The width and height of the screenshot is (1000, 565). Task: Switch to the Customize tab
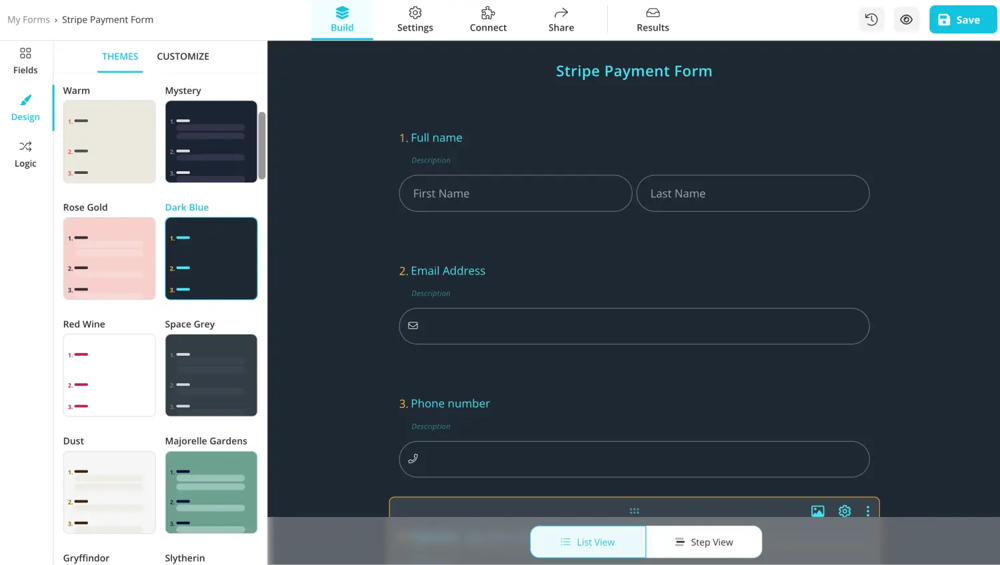[x=183, y=56]
